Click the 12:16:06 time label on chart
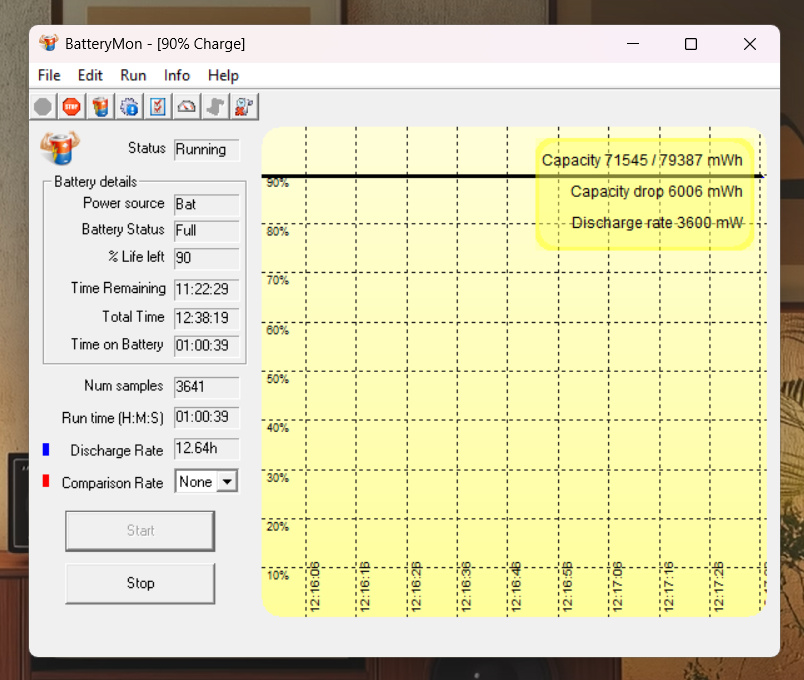This screenshot has width=804, height=680. tap(315, 587)
